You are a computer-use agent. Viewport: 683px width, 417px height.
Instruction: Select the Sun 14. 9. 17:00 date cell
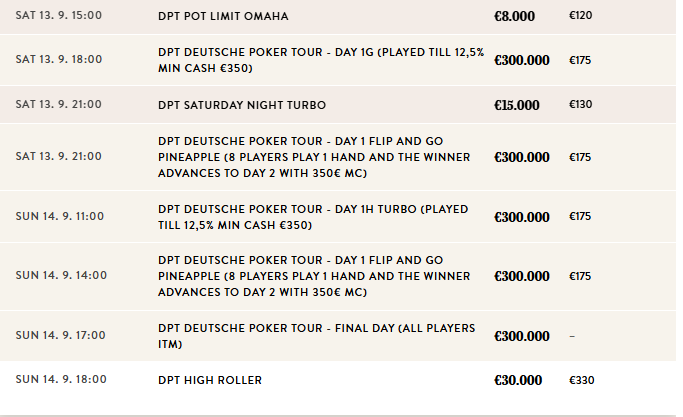click(61, 336)
